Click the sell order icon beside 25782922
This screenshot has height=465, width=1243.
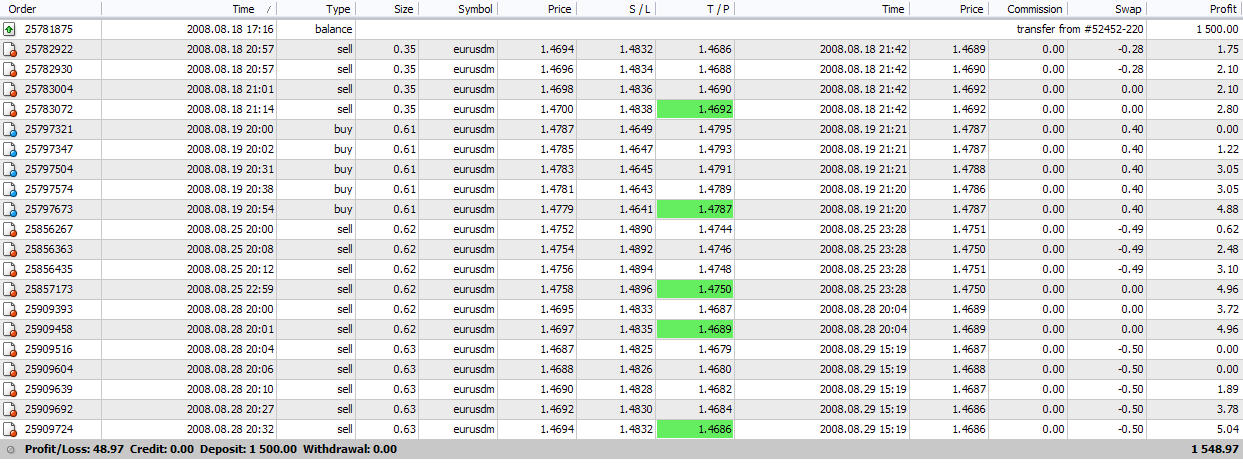[10, 49]
